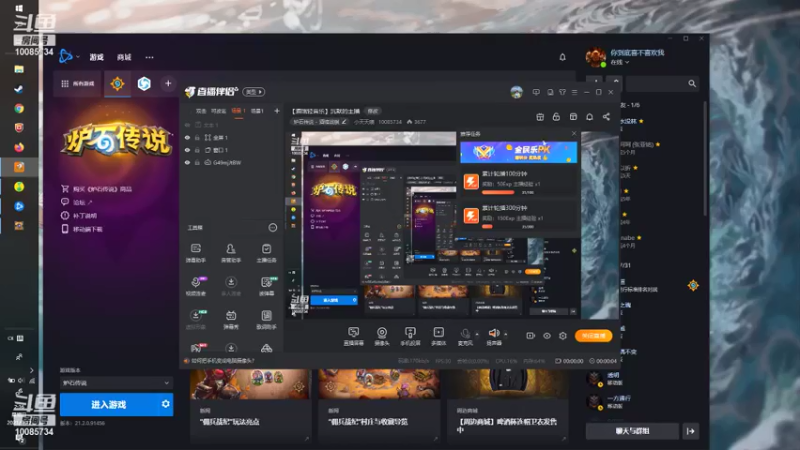
Task: Open the 论坛 forum link
Action: (77, 202)
